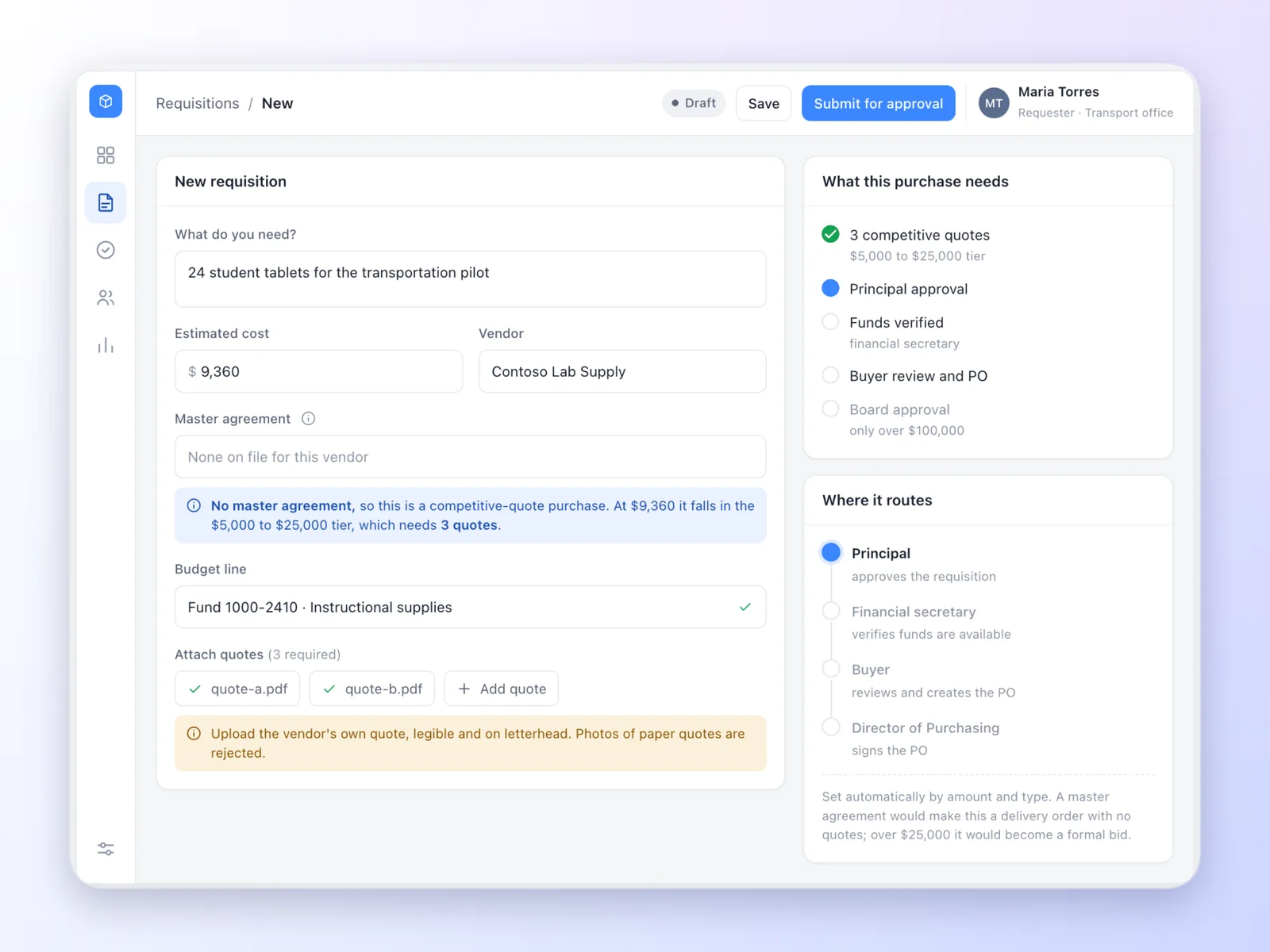The image size is (1270, 952).
Task: Open the Master agreement field
Action: coord(470,457)
